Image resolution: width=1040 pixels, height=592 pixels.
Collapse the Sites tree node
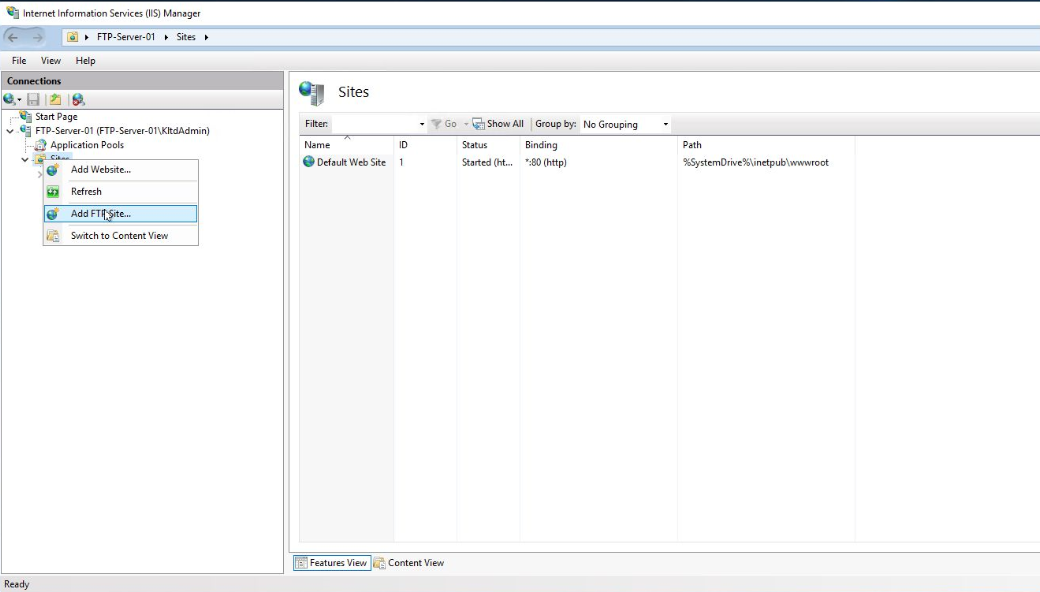(x=25, y=160)
